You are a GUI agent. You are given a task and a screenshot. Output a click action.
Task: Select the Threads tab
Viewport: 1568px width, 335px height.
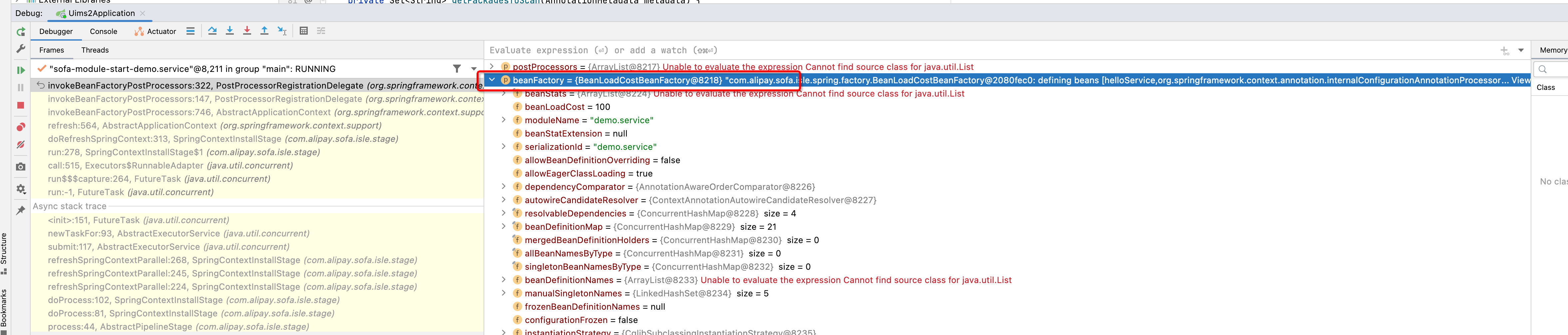pos(95,50)
